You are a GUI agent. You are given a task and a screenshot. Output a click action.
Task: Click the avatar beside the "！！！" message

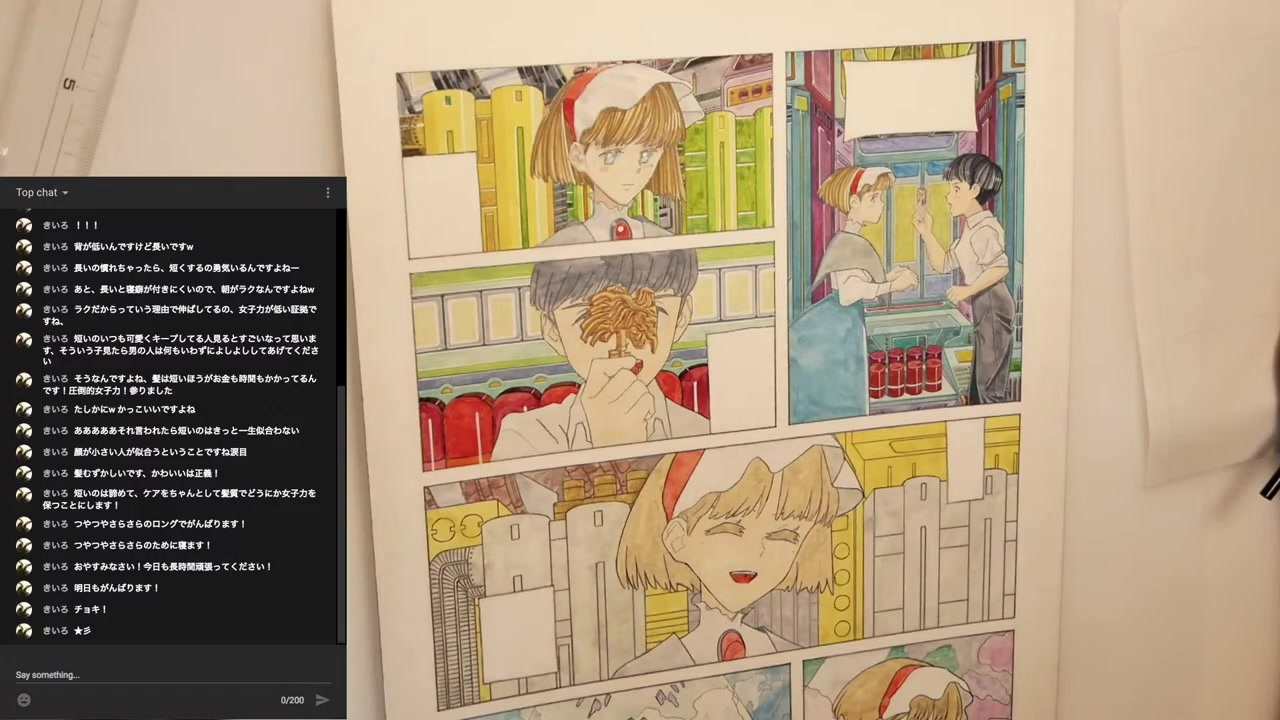coord(24,225)
